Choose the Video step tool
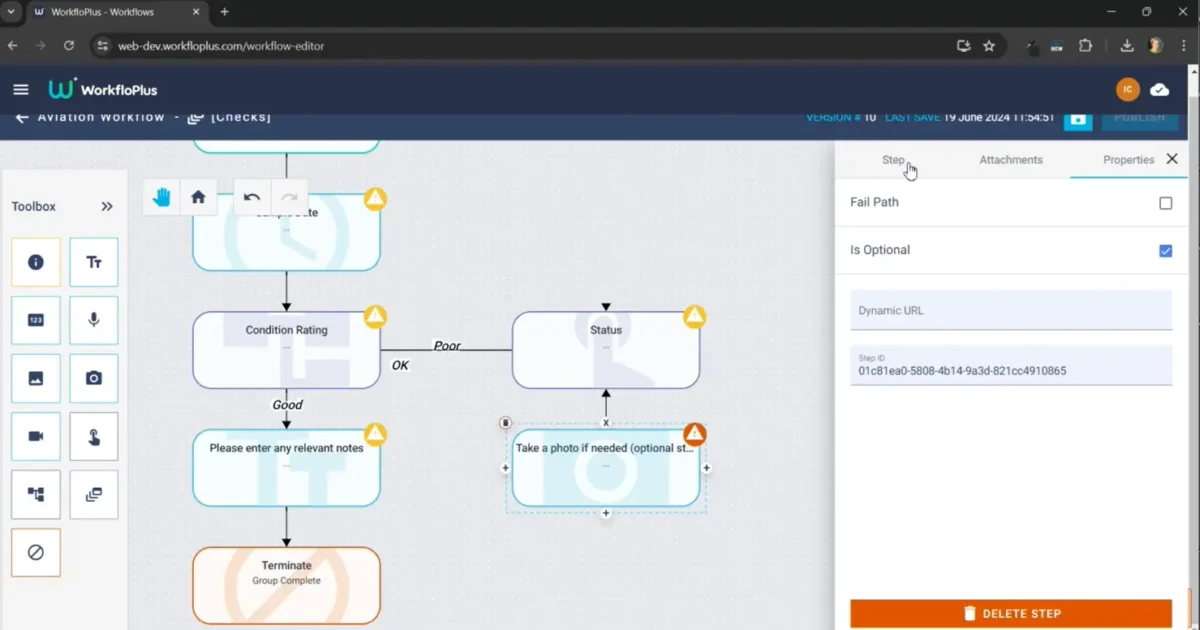1200x630 pixels. point(36,436)
